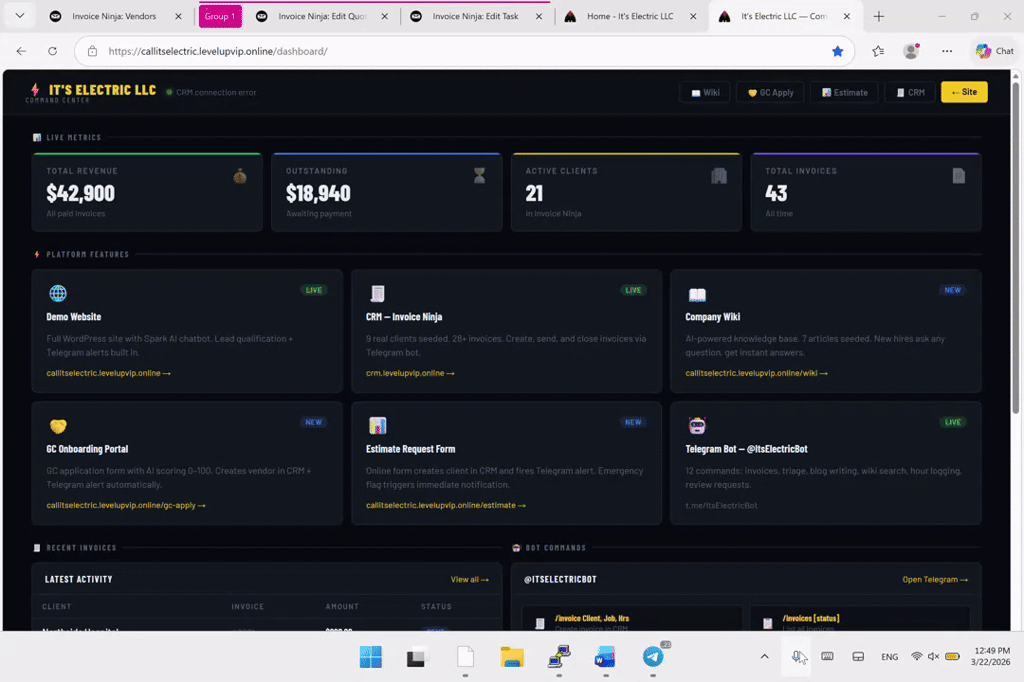Click the globe icon of Demo Website
The width and height of the screenshot is (1024, 682).
pos(58,293)
